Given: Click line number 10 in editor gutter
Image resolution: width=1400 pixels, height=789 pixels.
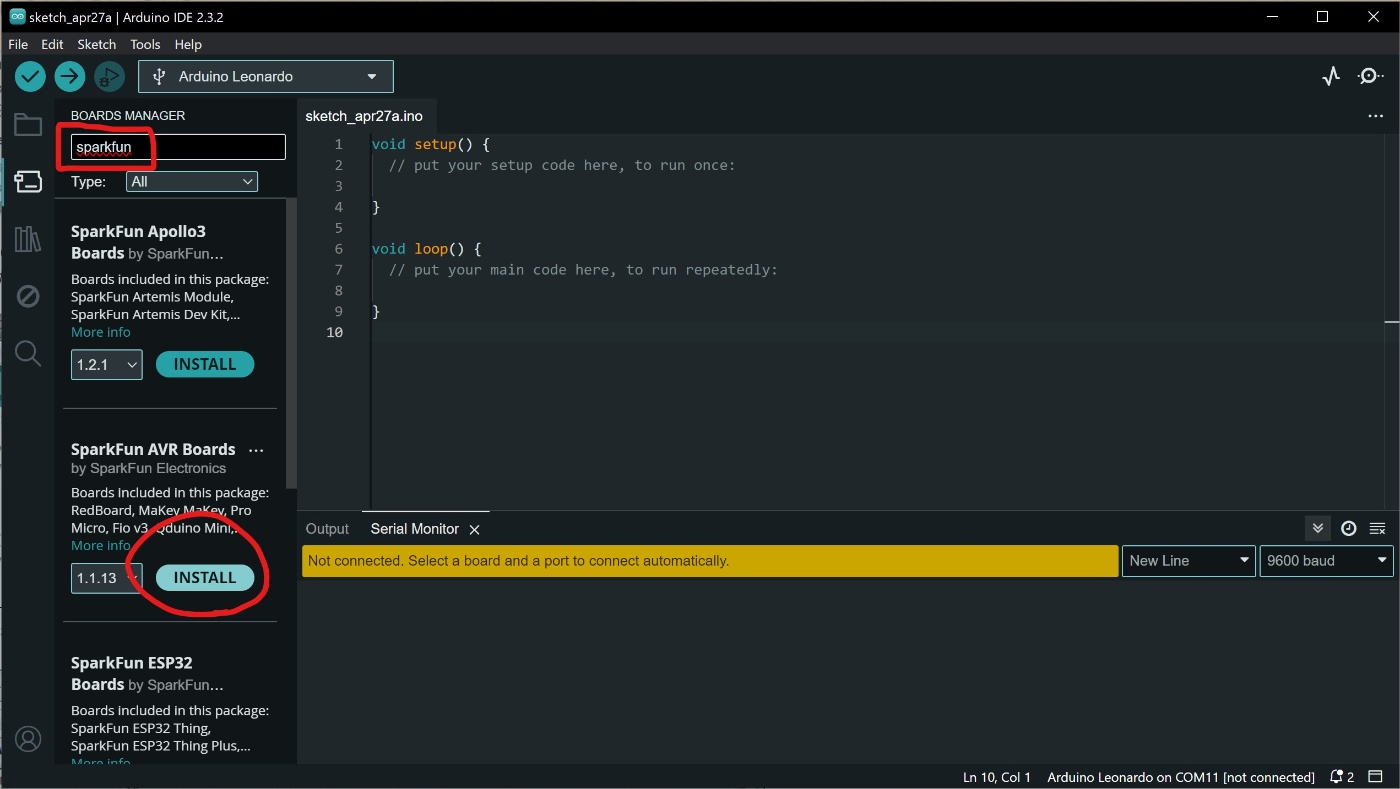Looking at the screenshot, I should coord(334,332).
